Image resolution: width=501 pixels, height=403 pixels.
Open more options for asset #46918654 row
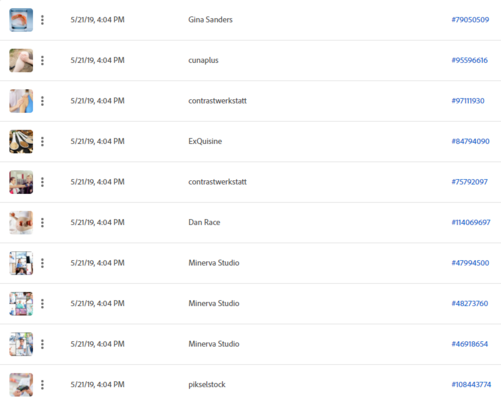coord(42,344)
